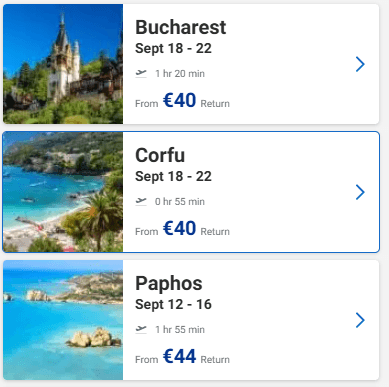Click the 1 hr 55 min flight duration
Image resolution: width=389 pixels, height=387 pixels.
[180, 330]
